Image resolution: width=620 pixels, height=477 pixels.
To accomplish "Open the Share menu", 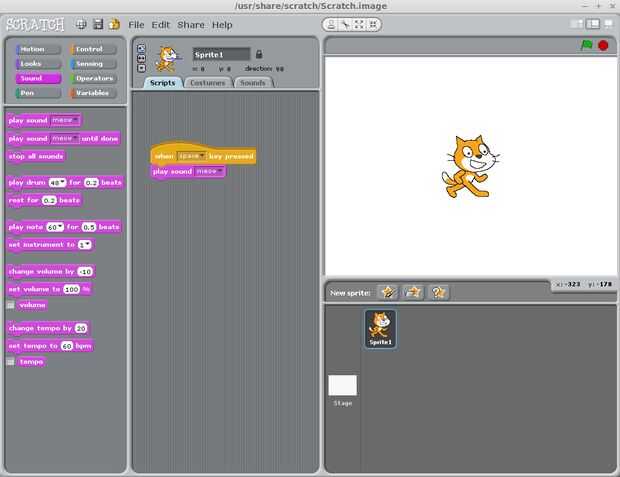I will coord(191,25).
